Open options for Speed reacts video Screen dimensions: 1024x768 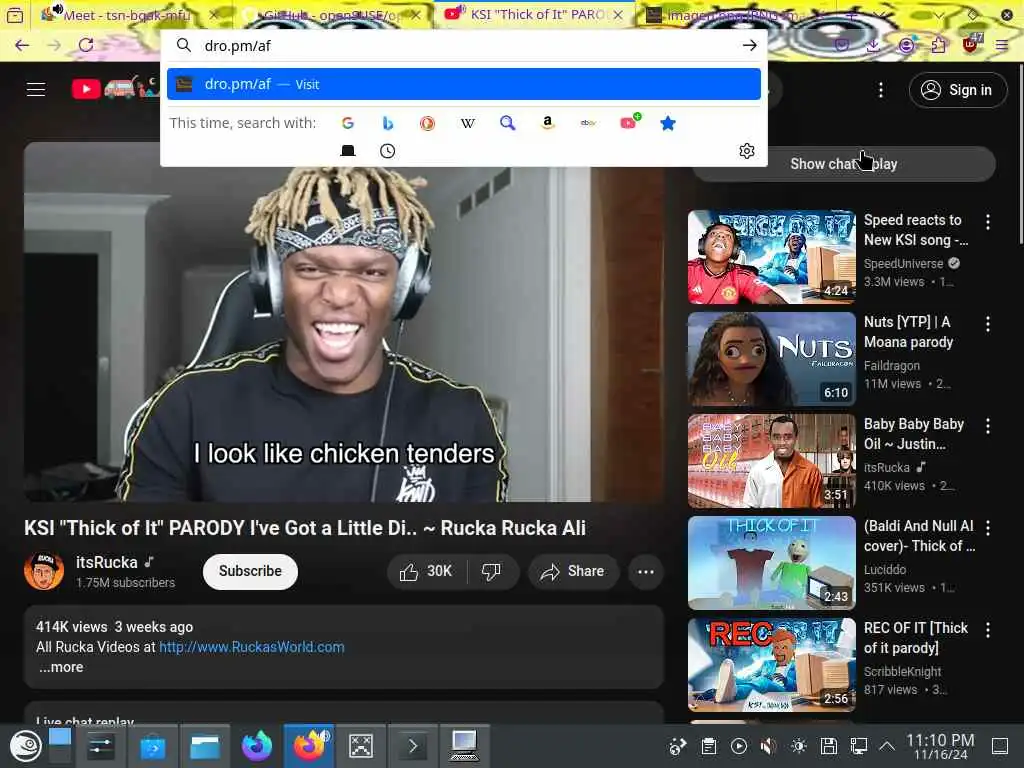pos(987,222)
